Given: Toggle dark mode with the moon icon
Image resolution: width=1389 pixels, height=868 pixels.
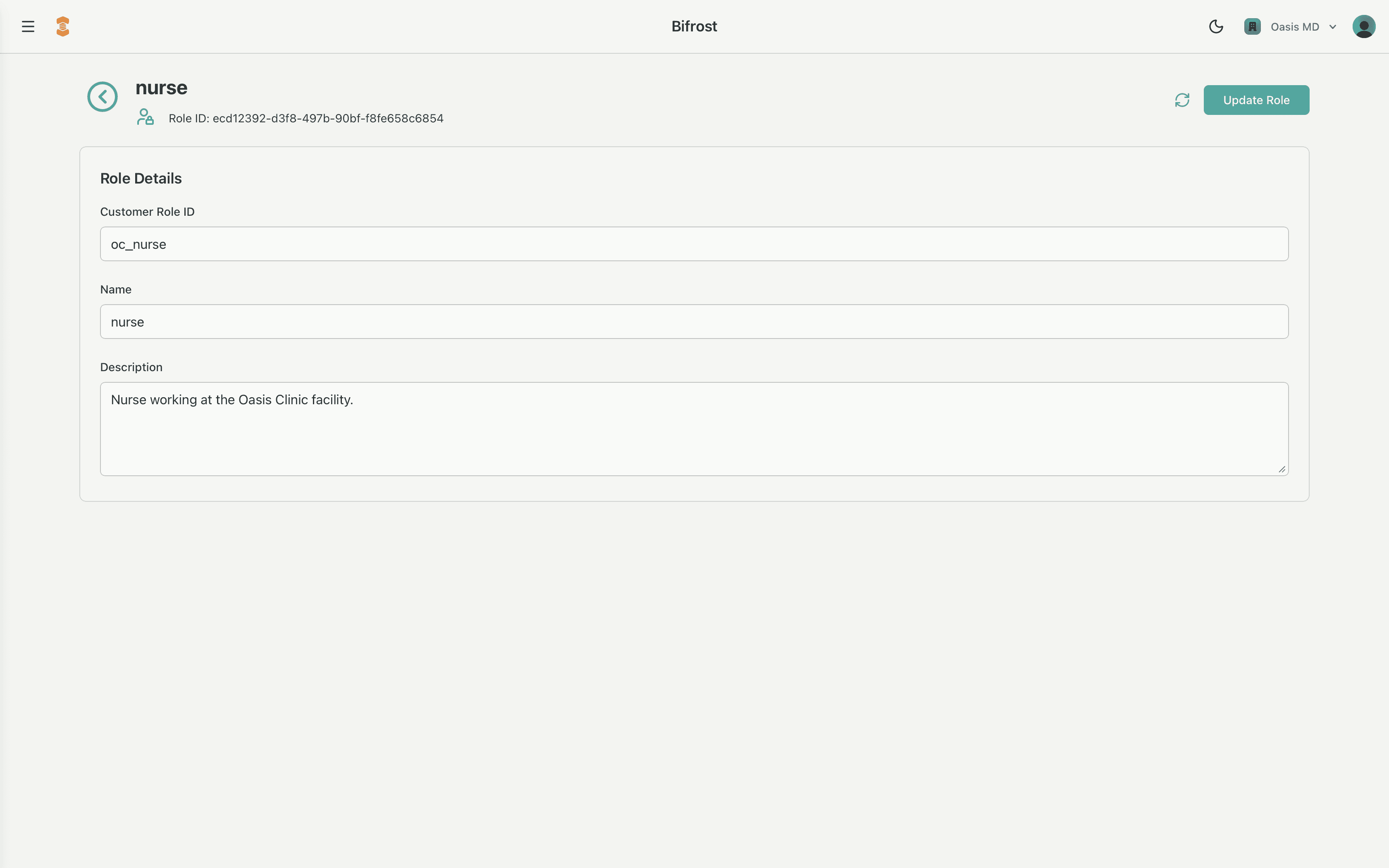Looking at the screenshot, I should [x=1216, y=26].
